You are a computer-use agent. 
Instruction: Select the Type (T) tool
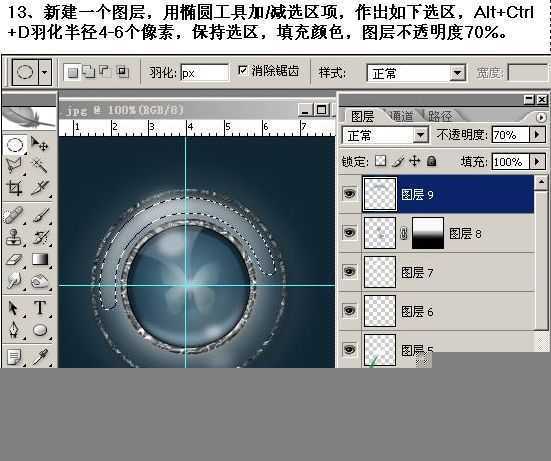[x=40, y=307]
